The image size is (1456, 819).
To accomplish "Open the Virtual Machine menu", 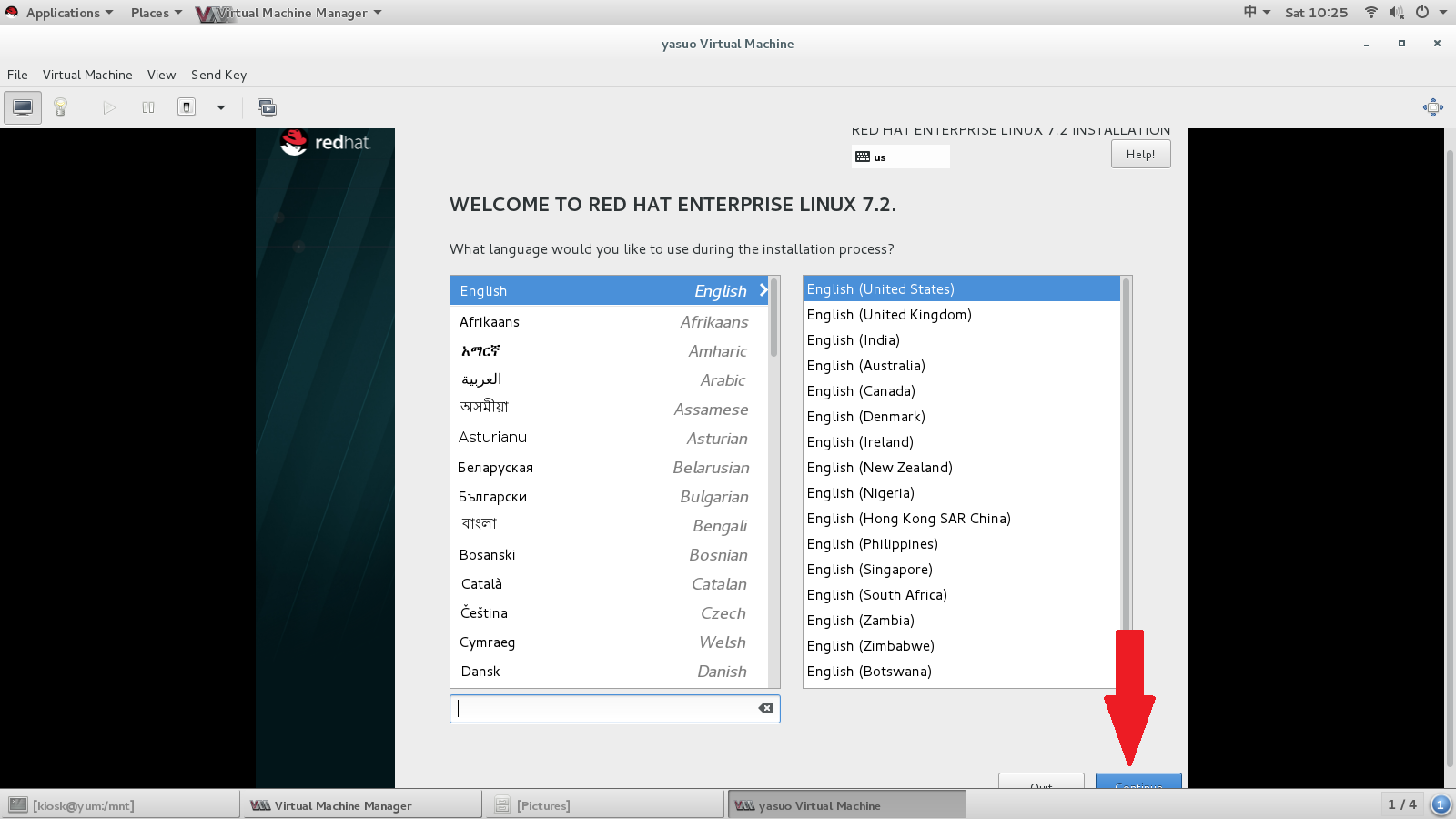I will pos(87,75).
